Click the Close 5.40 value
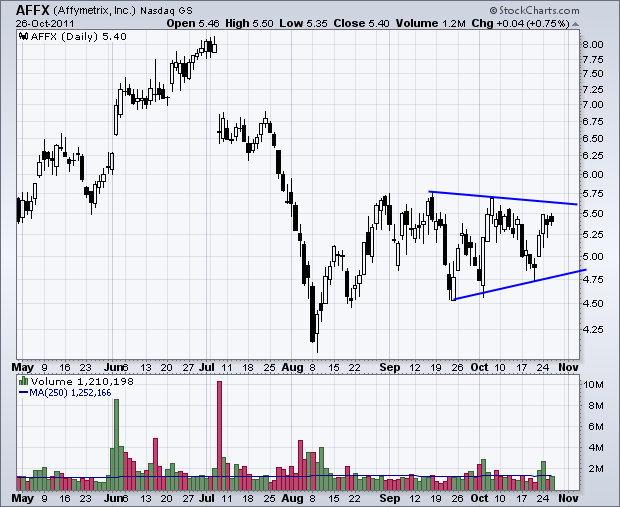The image size is (620, 507). [x=361, y=23]
